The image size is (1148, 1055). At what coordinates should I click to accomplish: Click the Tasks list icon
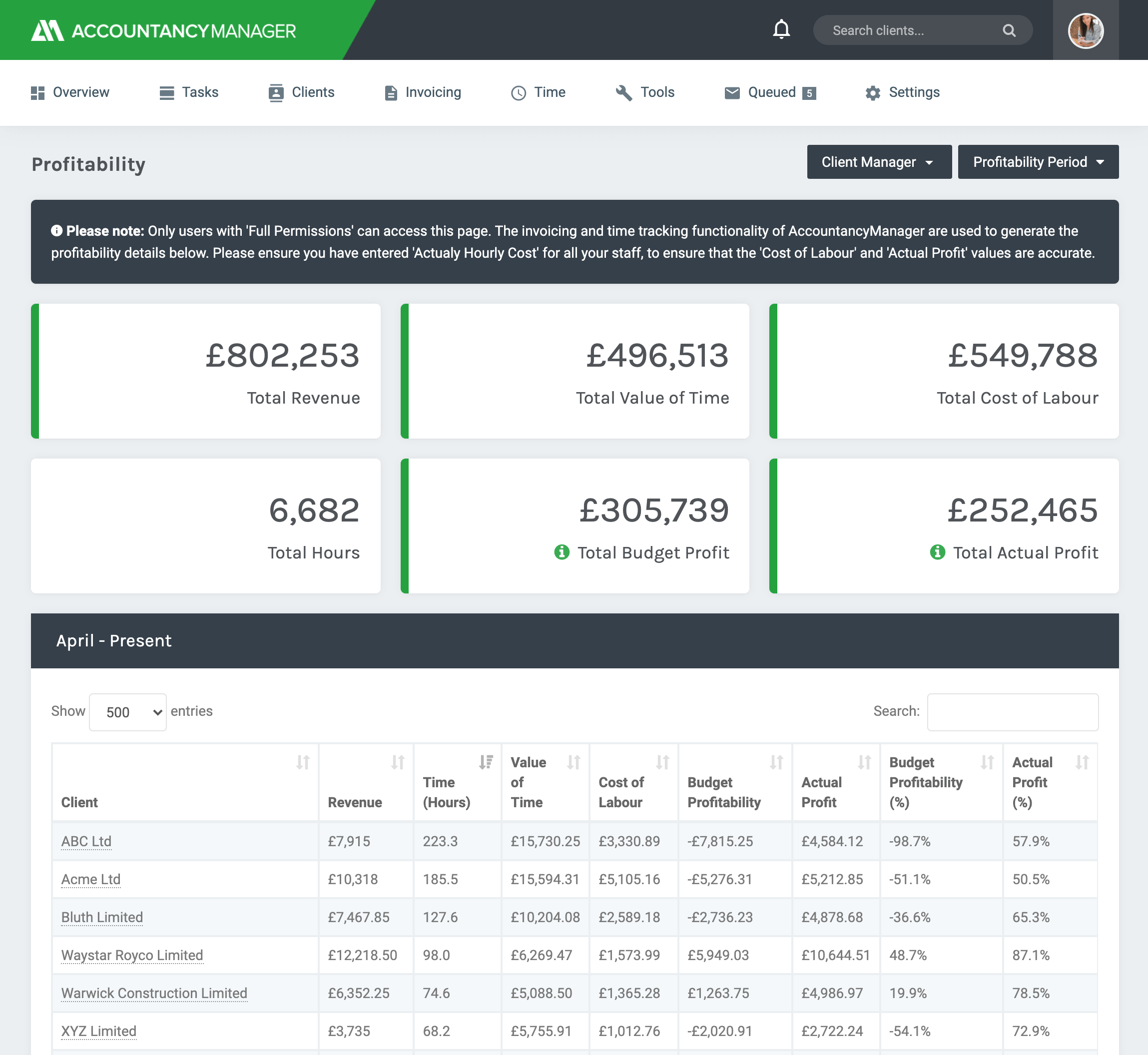(x=167, y=93)
